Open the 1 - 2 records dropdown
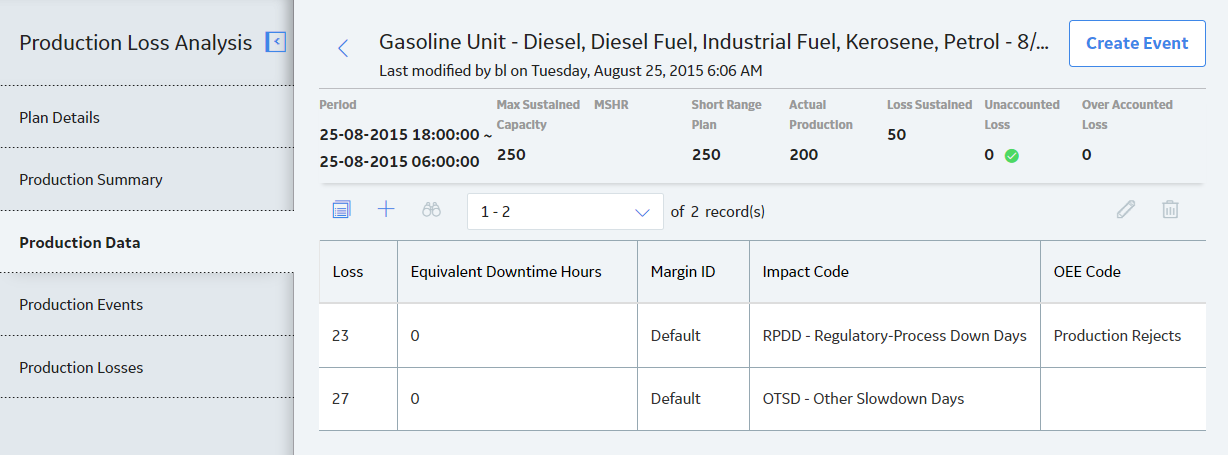1228x455 pixels. tap(565, 212)
